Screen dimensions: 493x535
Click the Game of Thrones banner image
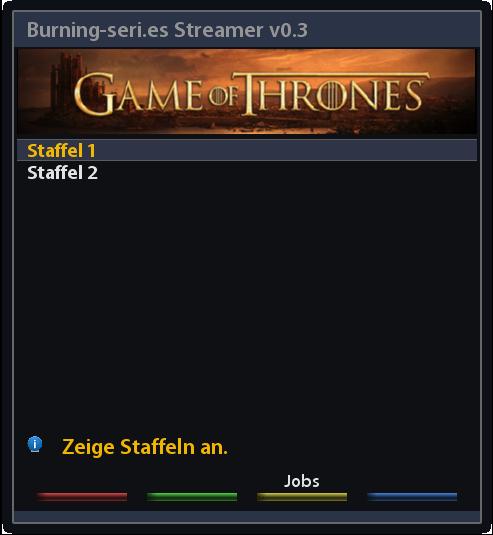pyautogui.click(x=247, y=91)
